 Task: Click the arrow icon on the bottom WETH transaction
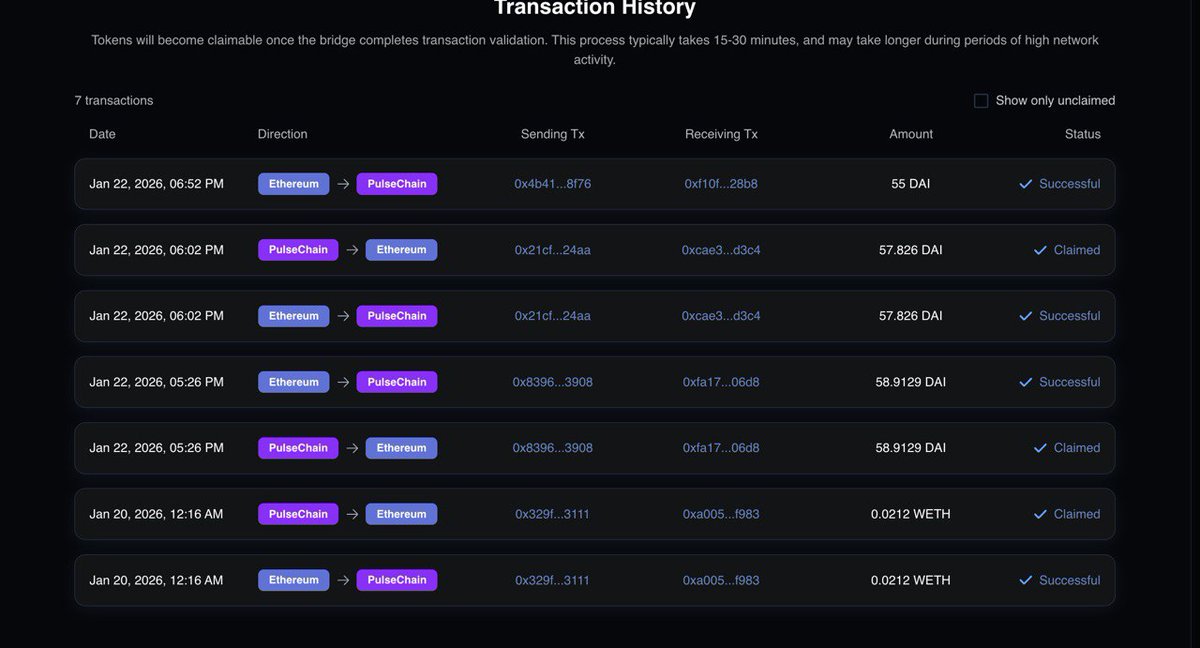341,578
